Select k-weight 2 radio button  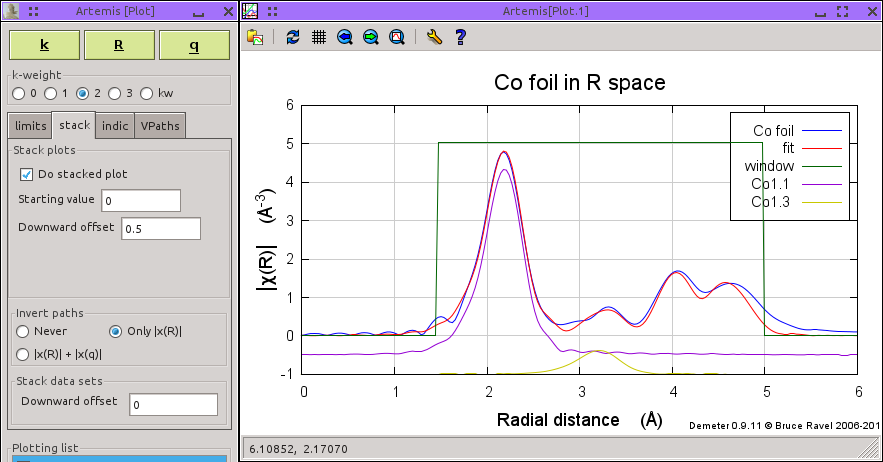(x=83, y=94)
